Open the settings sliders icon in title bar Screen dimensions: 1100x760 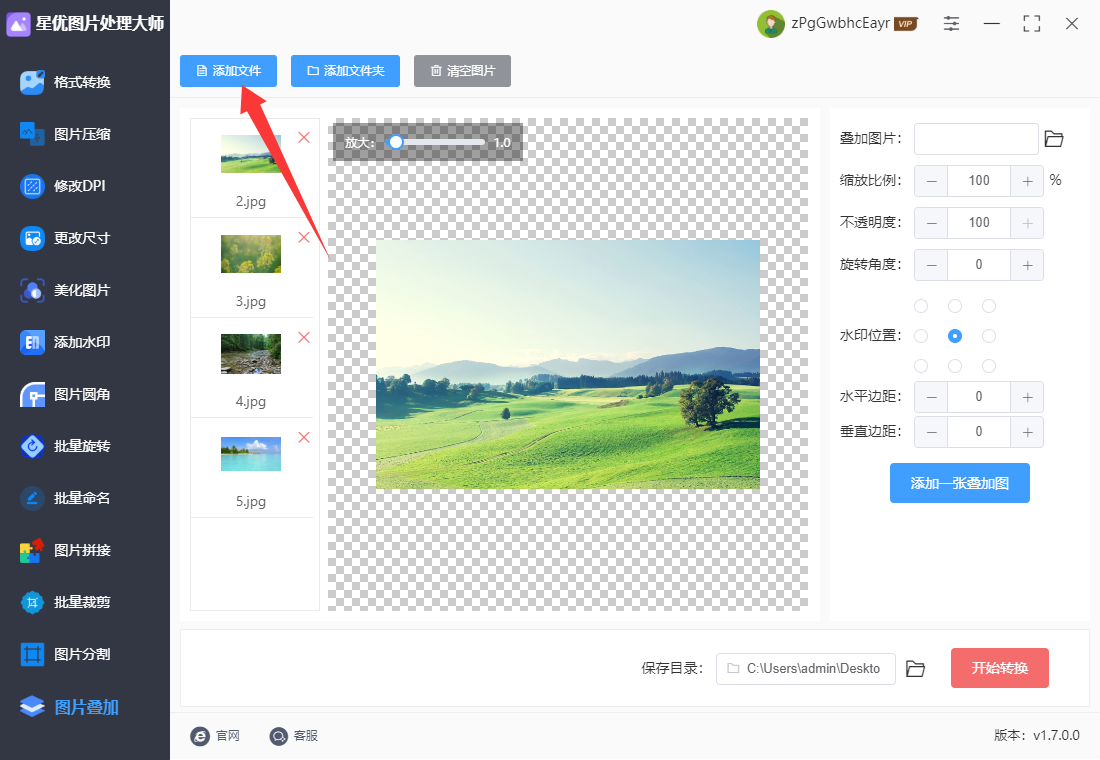[951, 24]
